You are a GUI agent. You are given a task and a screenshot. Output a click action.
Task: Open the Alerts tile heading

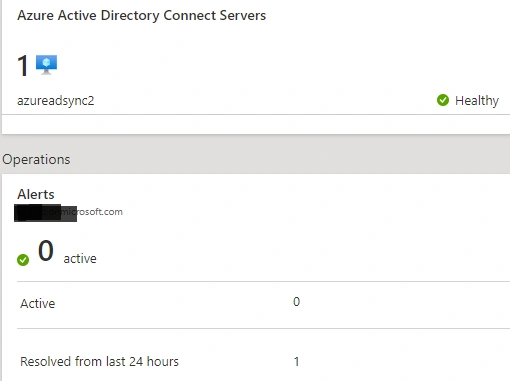pyautogui.click(x=36, y=194)
